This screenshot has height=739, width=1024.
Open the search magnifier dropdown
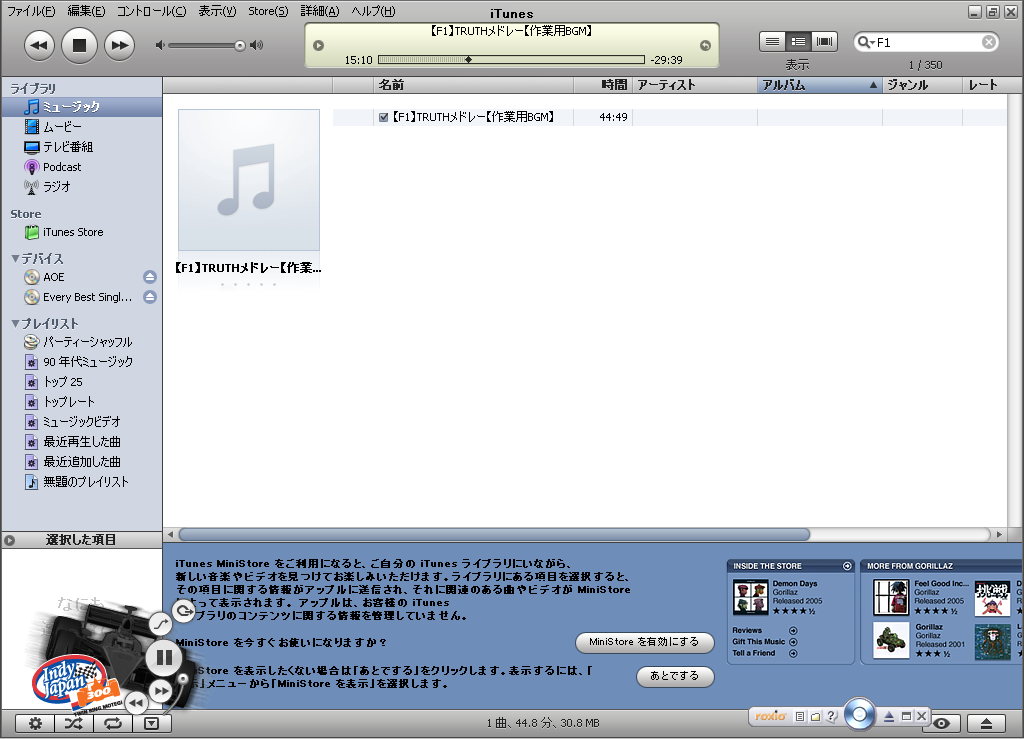click(x=865, y=42)
